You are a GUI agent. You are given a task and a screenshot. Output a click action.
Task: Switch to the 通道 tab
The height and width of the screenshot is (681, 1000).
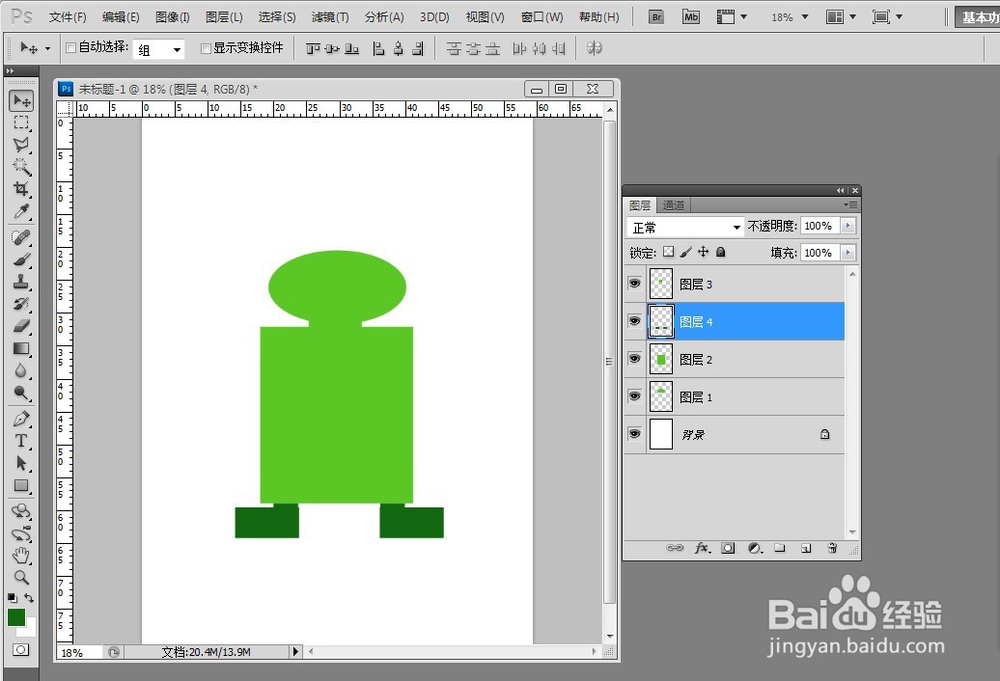674,205
